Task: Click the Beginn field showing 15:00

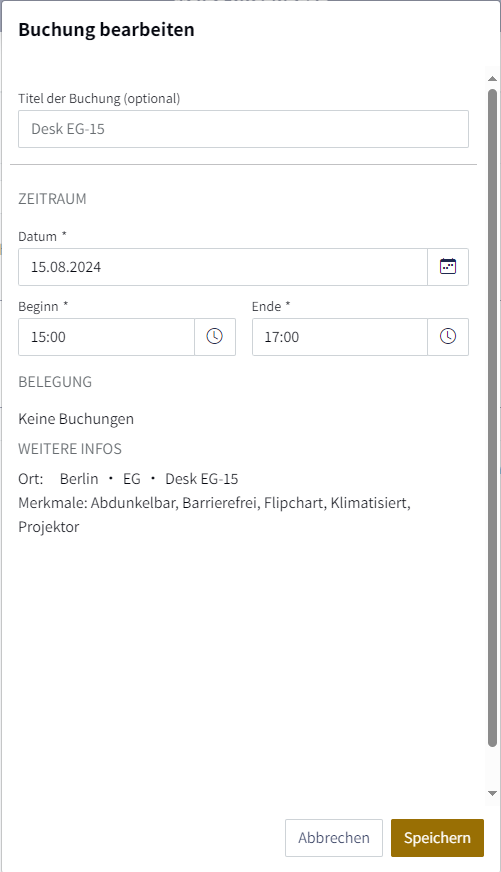Action: click(x=107, y=337)
